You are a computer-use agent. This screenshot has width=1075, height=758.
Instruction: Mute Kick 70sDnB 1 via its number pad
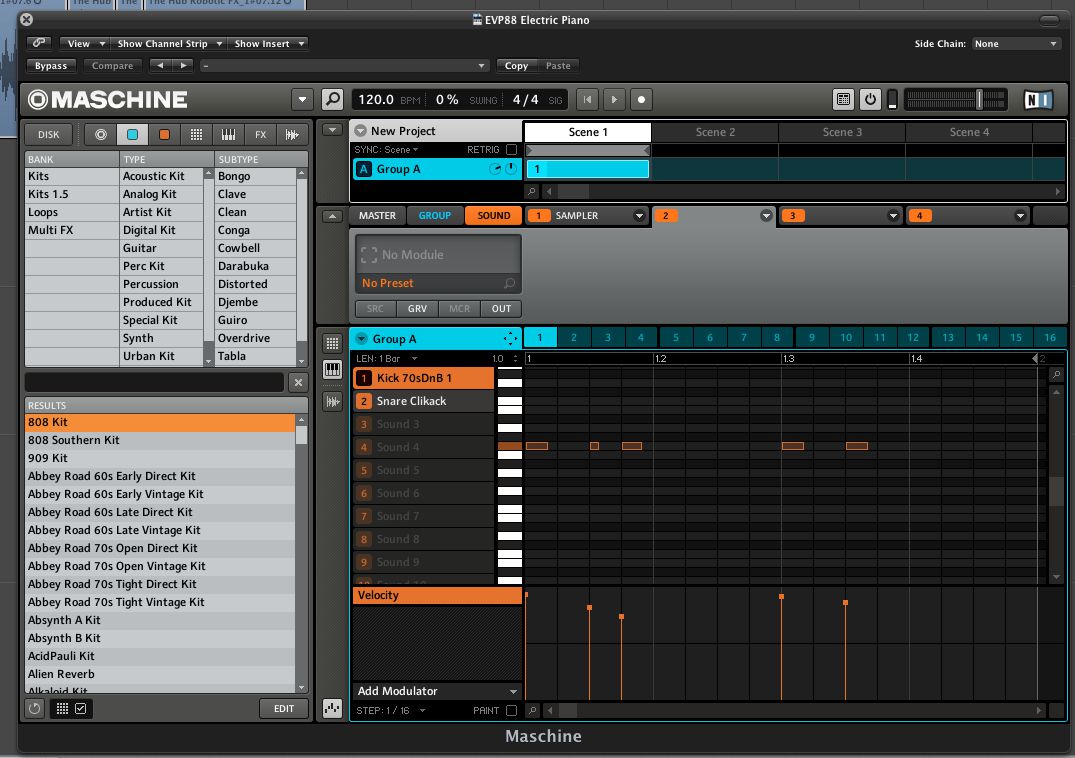click(364, 378)
